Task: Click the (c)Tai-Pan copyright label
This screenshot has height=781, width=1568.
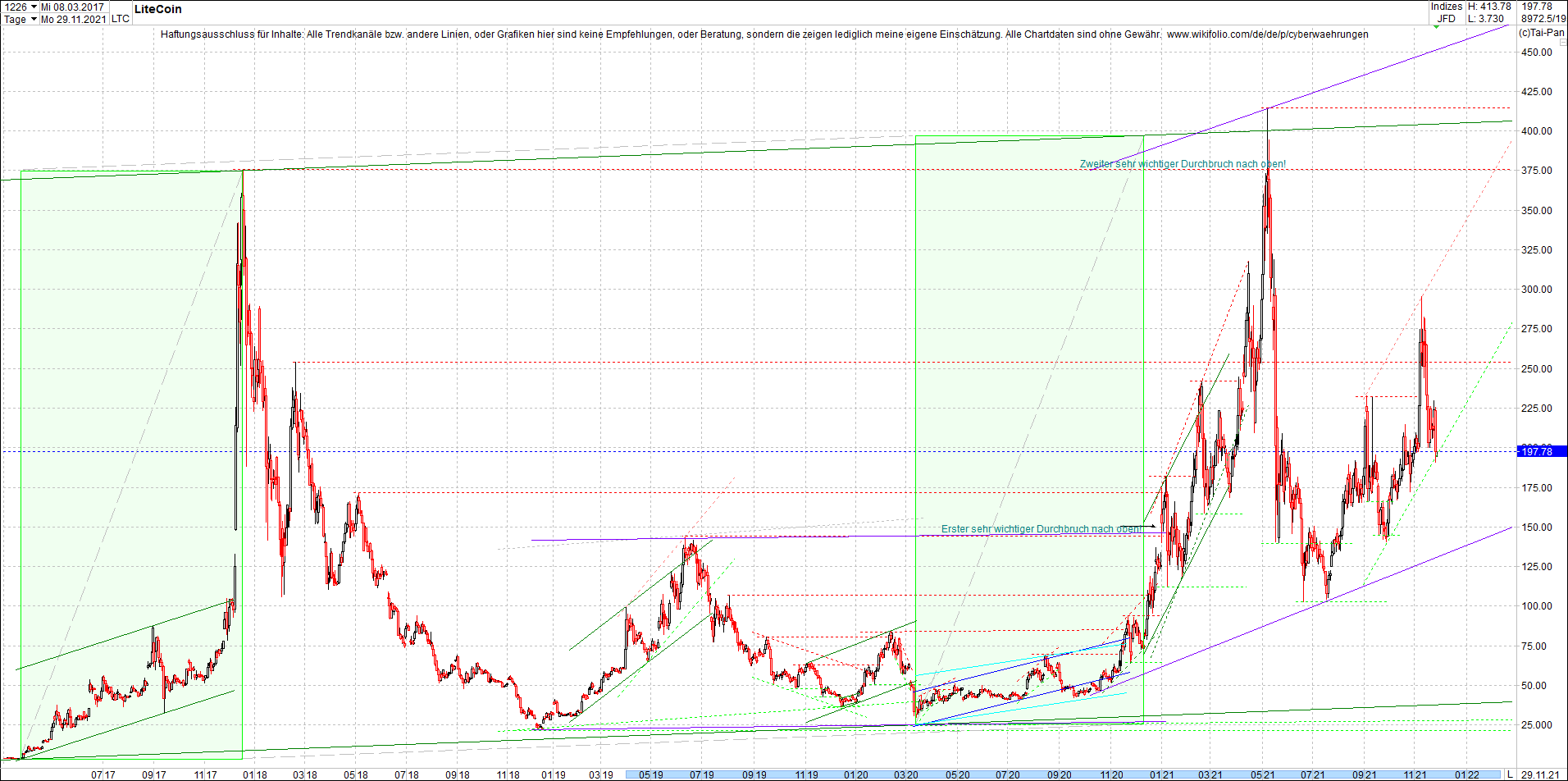Action: (1541, 33)
